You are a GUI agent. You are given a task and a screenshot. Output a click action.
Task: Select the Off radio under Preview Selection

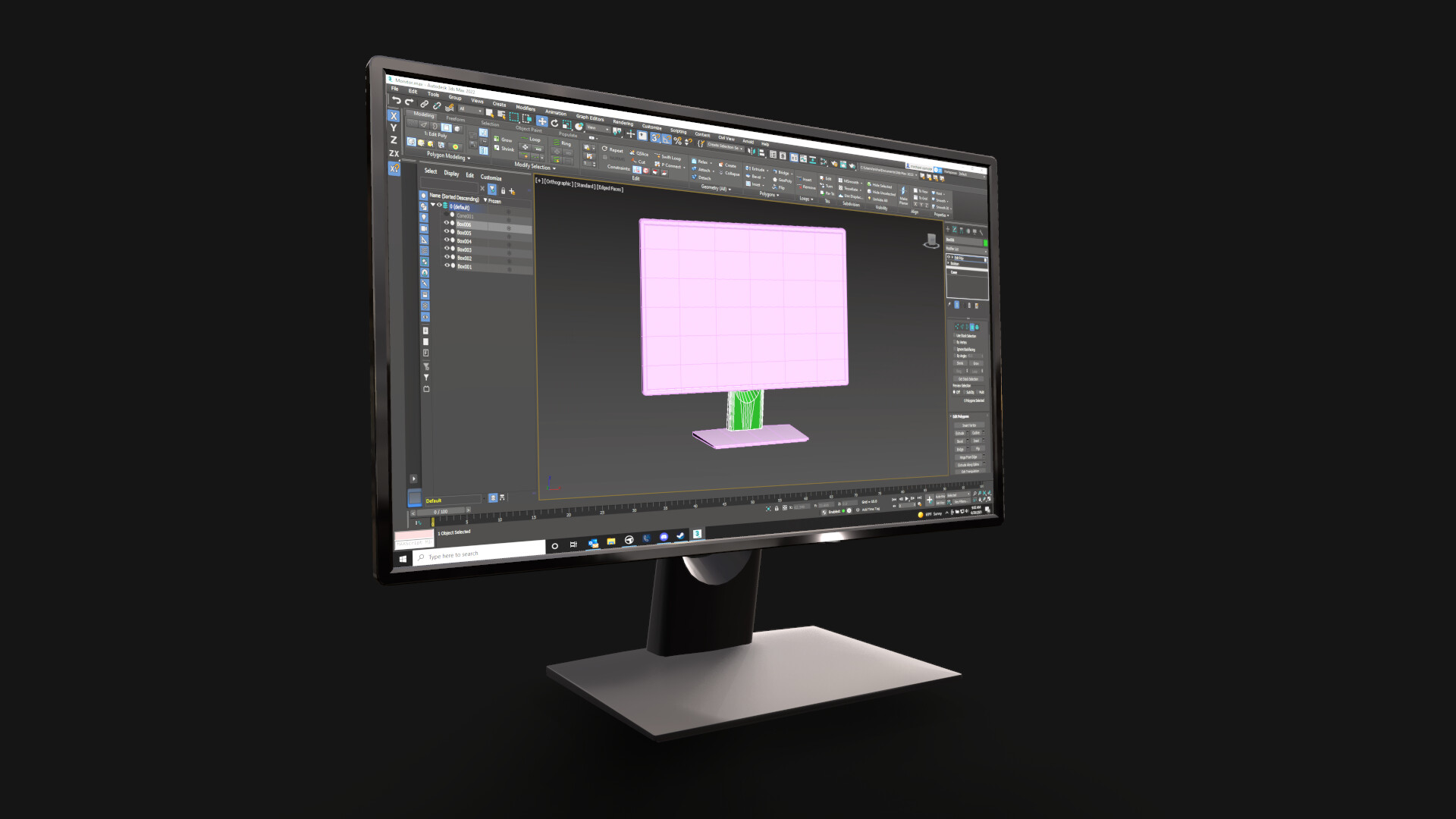coord(955,392)
